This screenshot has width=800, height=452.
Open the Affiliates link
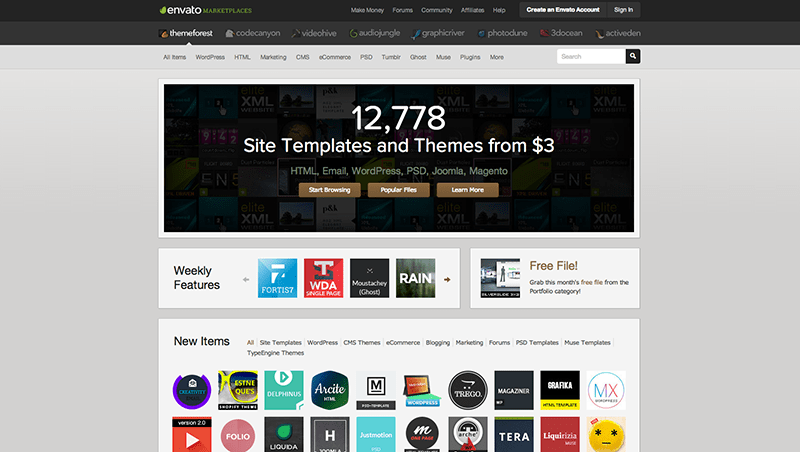pyautogui.click(x=472, y=10)
